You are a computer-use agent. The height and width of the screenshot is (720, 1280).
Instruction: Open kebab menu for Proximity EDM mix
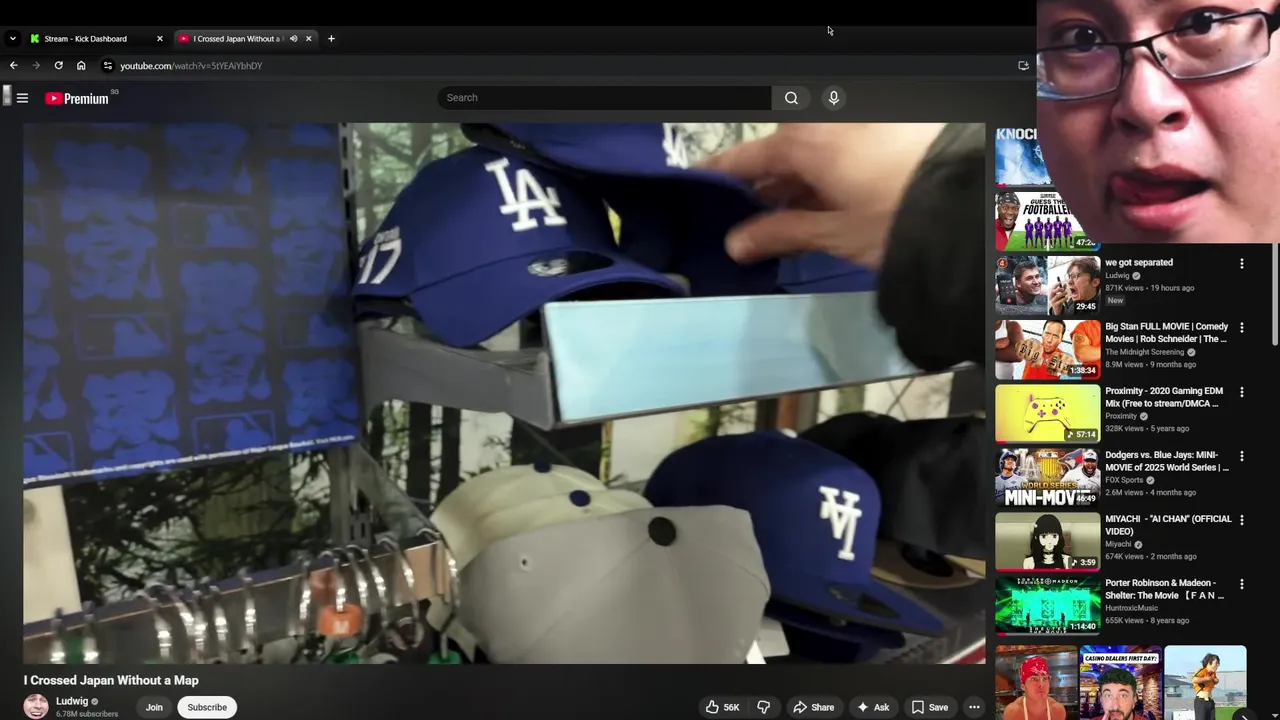[x=1242, y=392]
